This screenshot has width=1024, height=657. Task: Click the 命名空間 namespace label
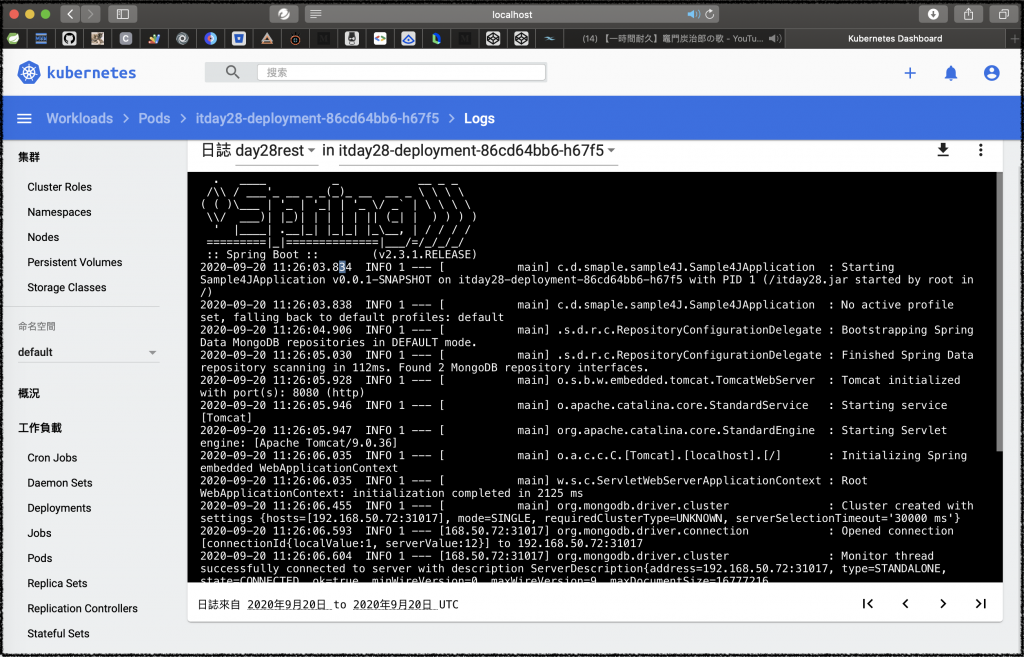[x=37, y=327]
